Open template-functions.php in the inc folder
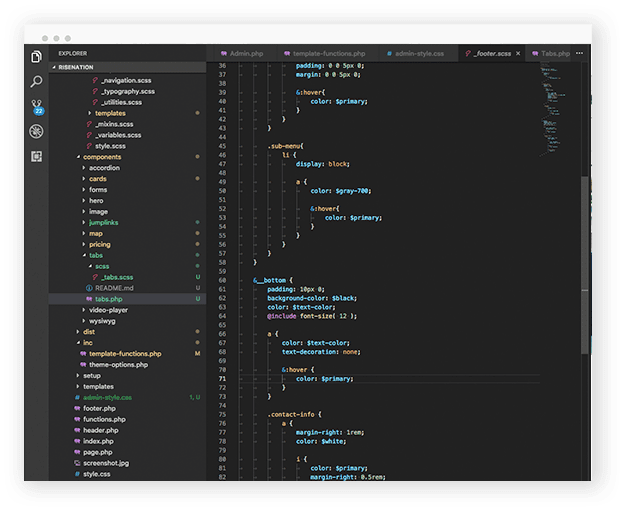 pos(125,354)
